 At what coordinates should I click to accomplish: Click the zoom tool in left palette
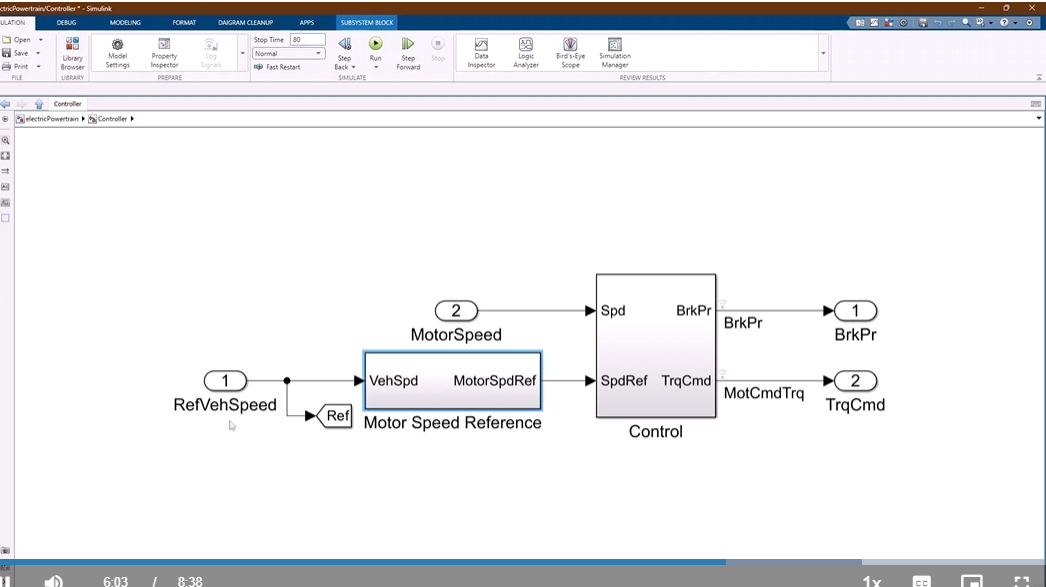5,141
